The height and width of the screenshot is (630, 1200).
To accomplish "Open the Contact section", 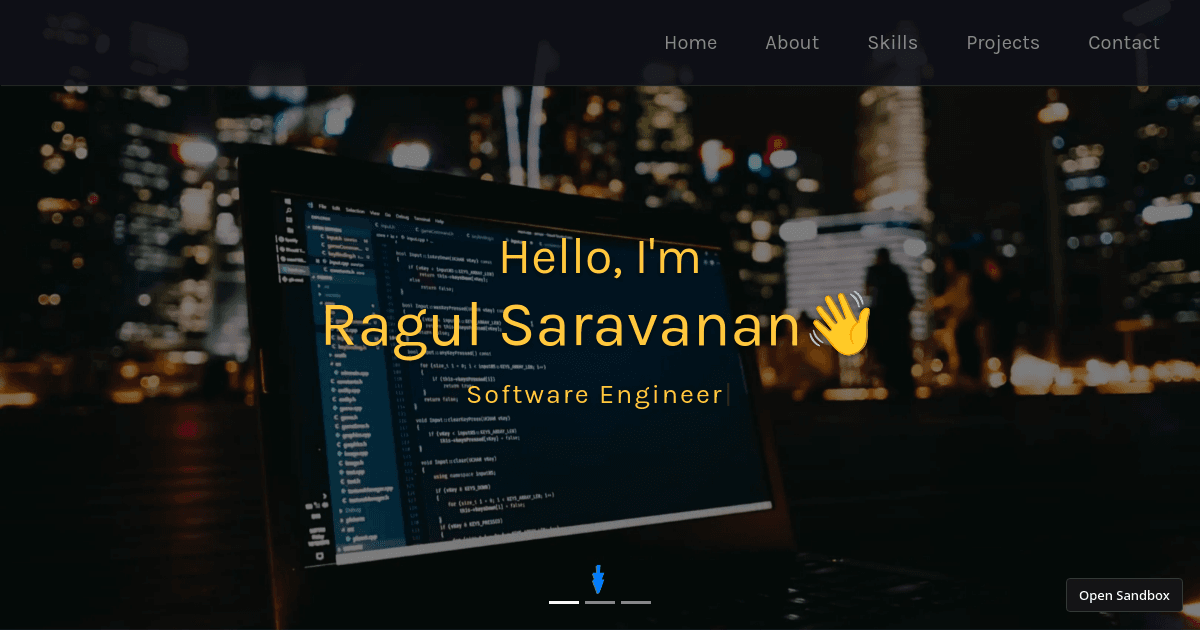I will tap(1124, 42).
